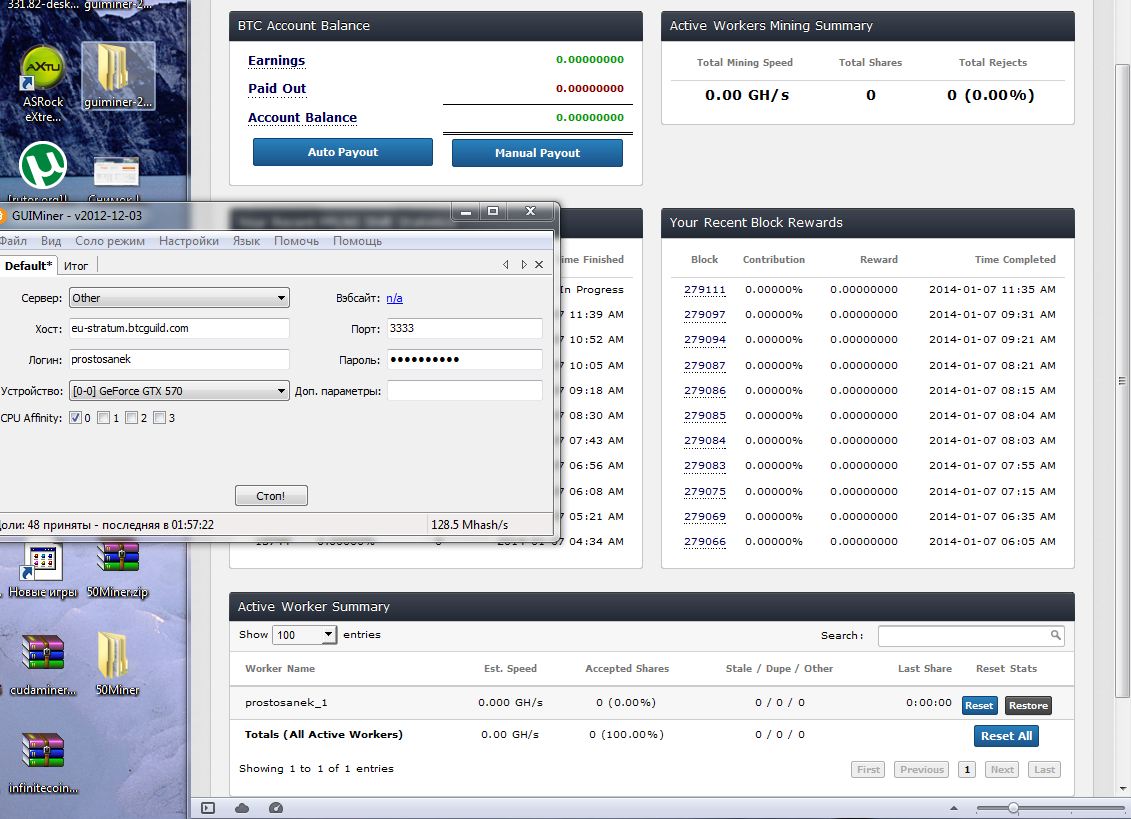Viewport: 1131px width, 819px height.
Task: Open the Earnings link
Action: (277, 61)
